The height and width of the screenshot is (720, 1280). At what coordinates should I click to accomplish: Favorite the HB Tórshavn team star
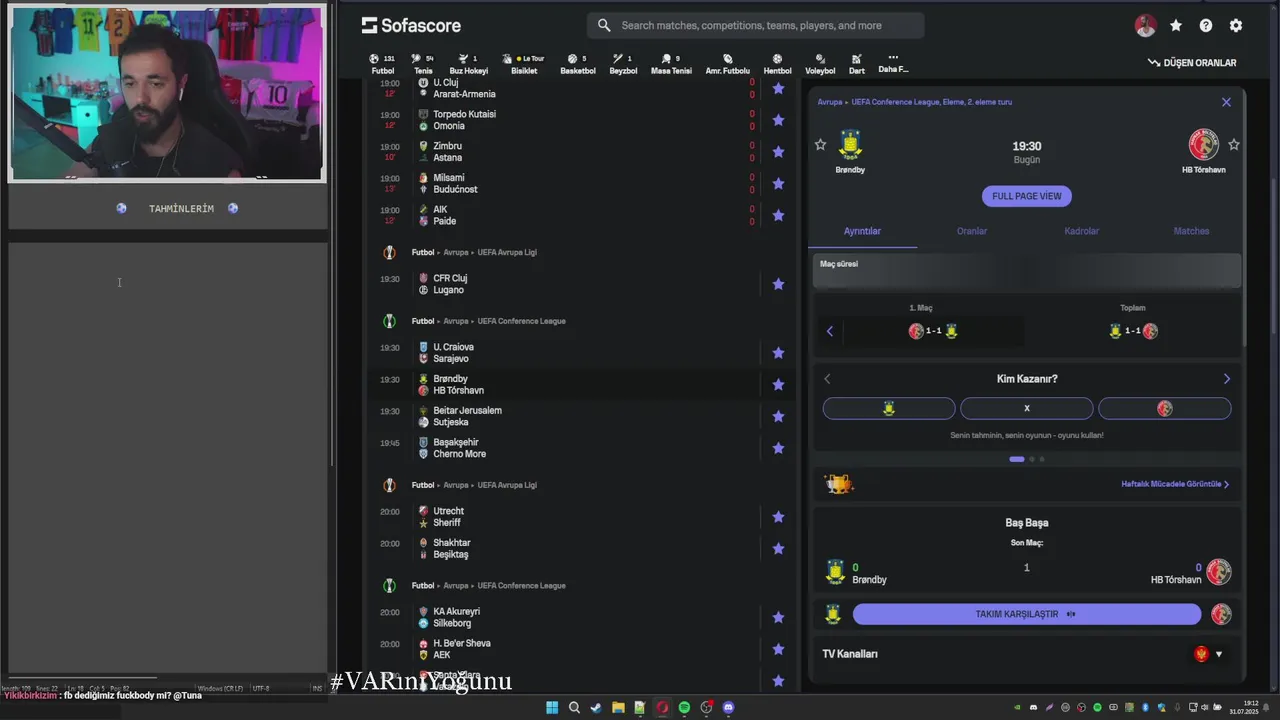coord(1233,145)
